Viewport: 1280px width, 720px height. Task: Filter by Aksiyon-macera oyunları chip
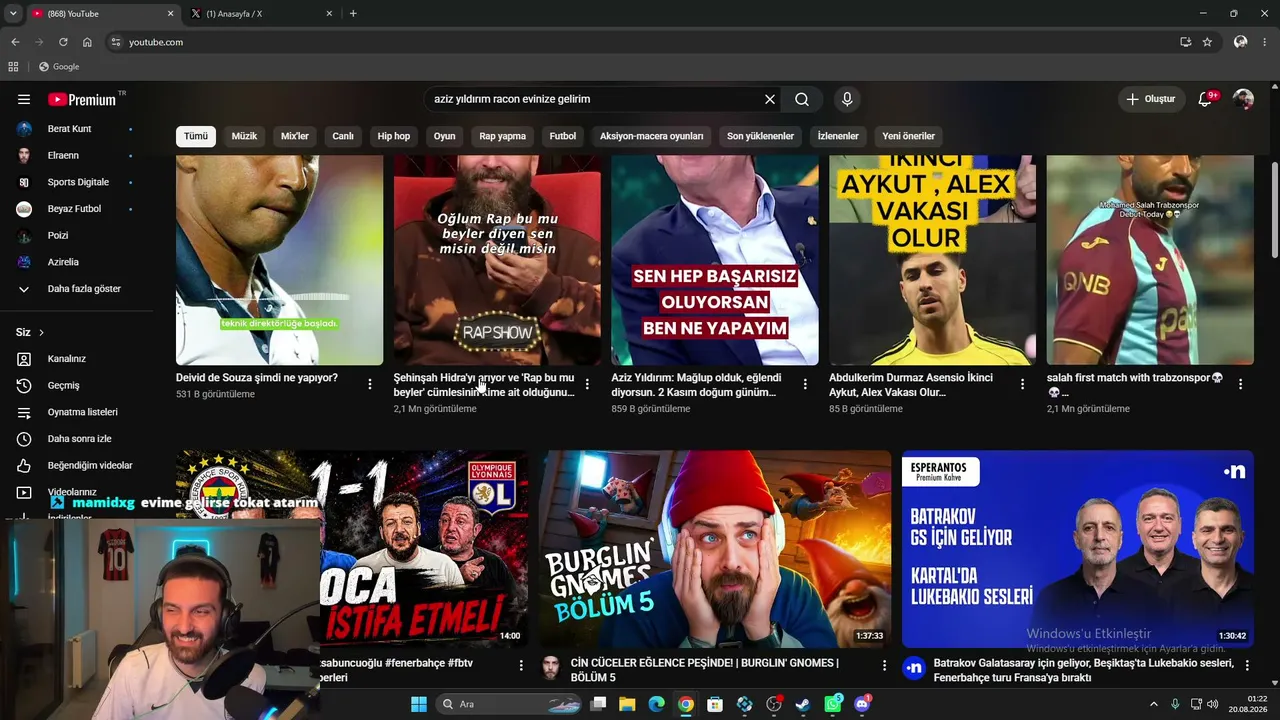coord(652,136)
